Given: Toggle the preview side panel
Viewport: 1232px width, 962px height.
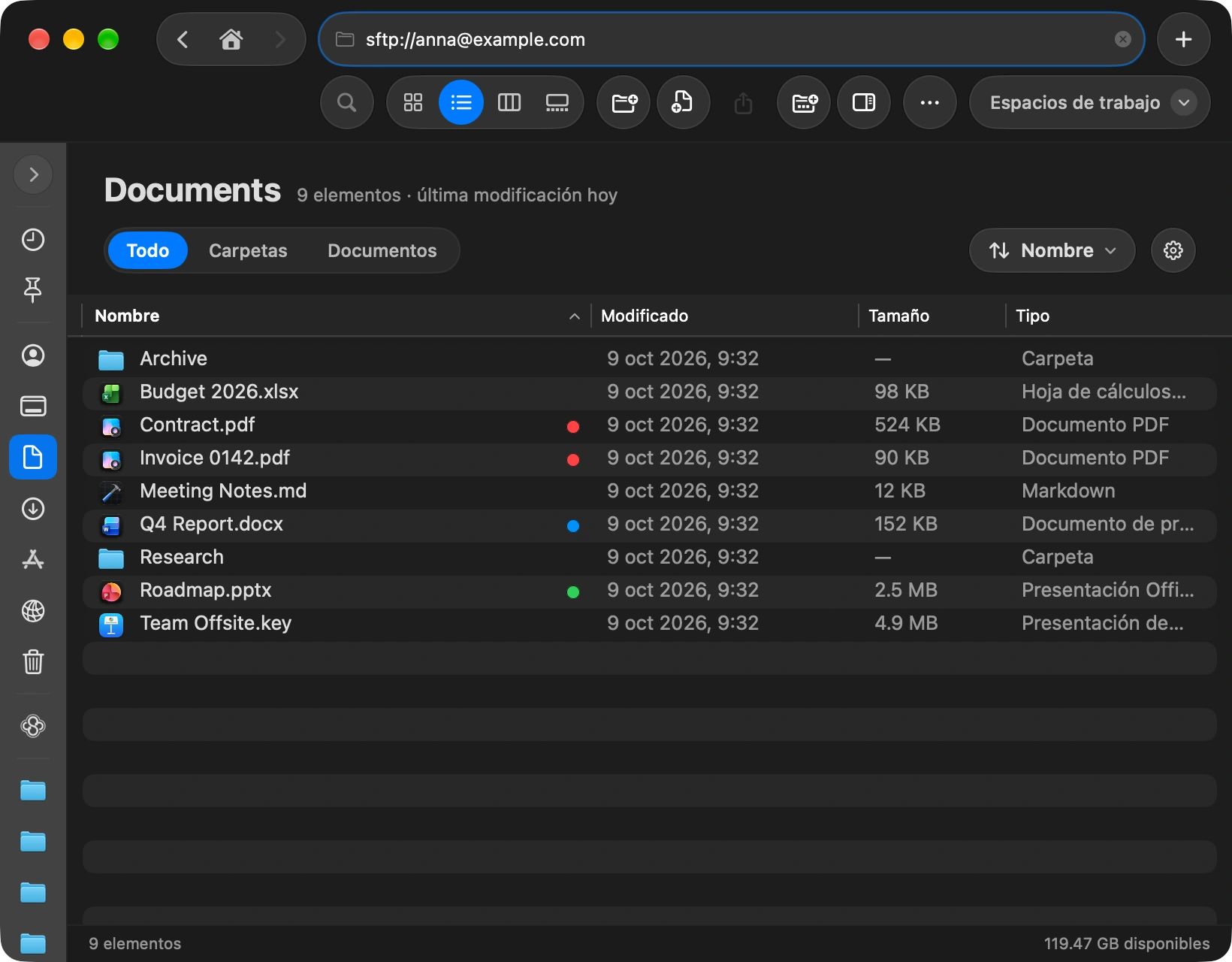Looking at the screenshot, I should 864,102.
